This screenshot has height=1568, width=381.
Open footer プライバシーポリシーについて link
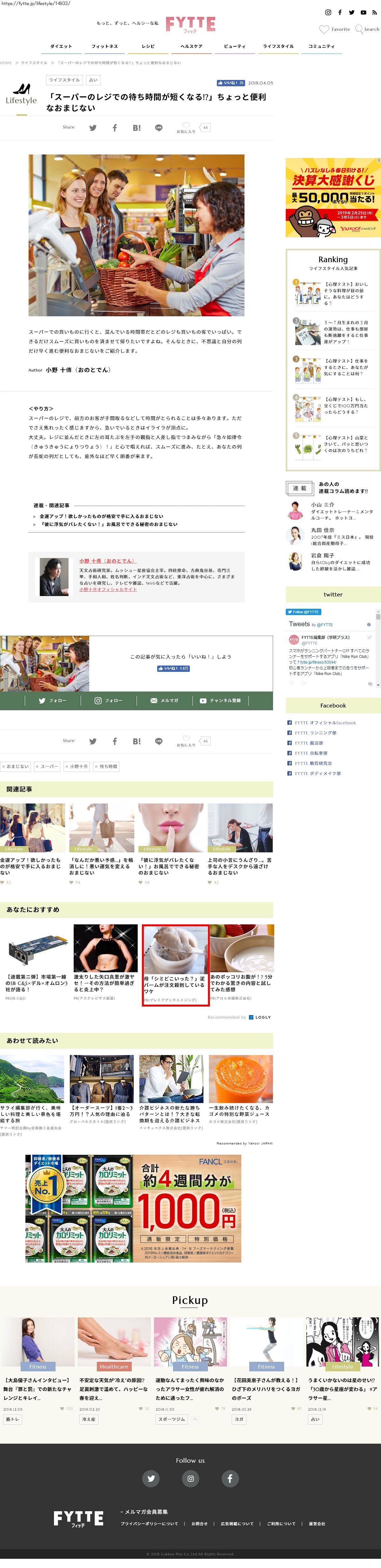[149, 1524]
